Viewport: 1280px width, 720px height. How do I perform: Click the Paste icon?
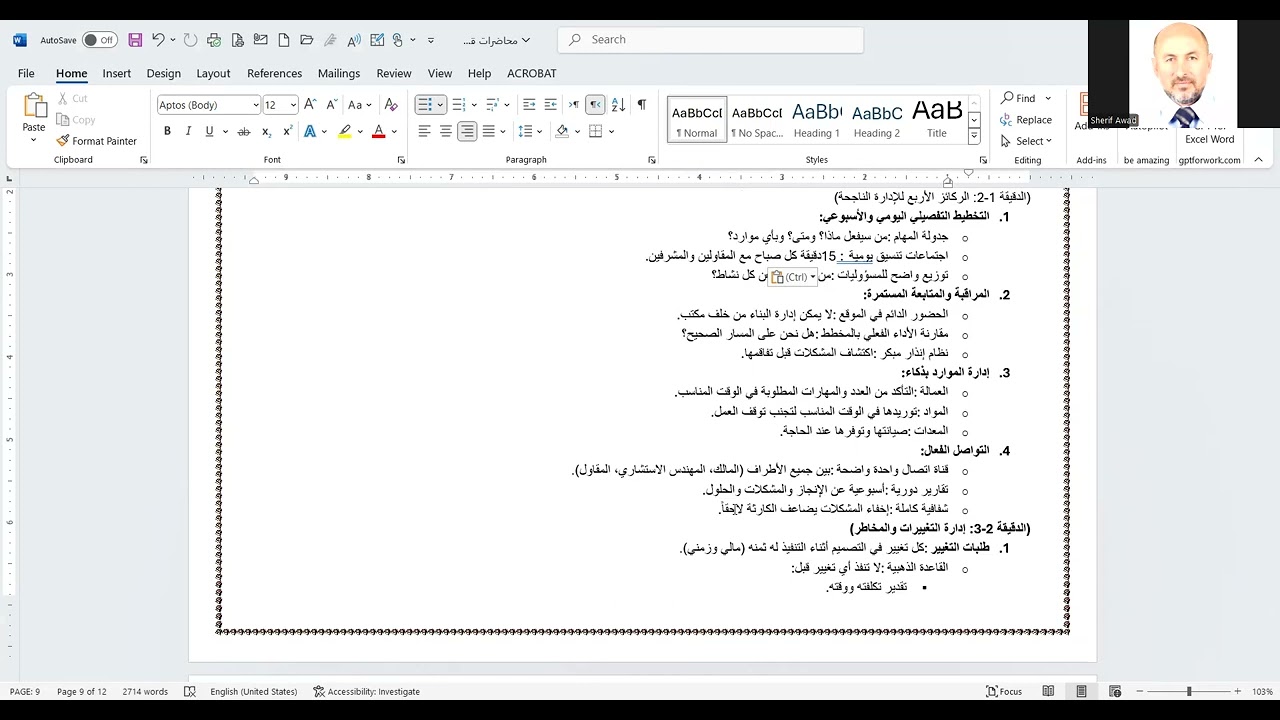tap(34, 106)
